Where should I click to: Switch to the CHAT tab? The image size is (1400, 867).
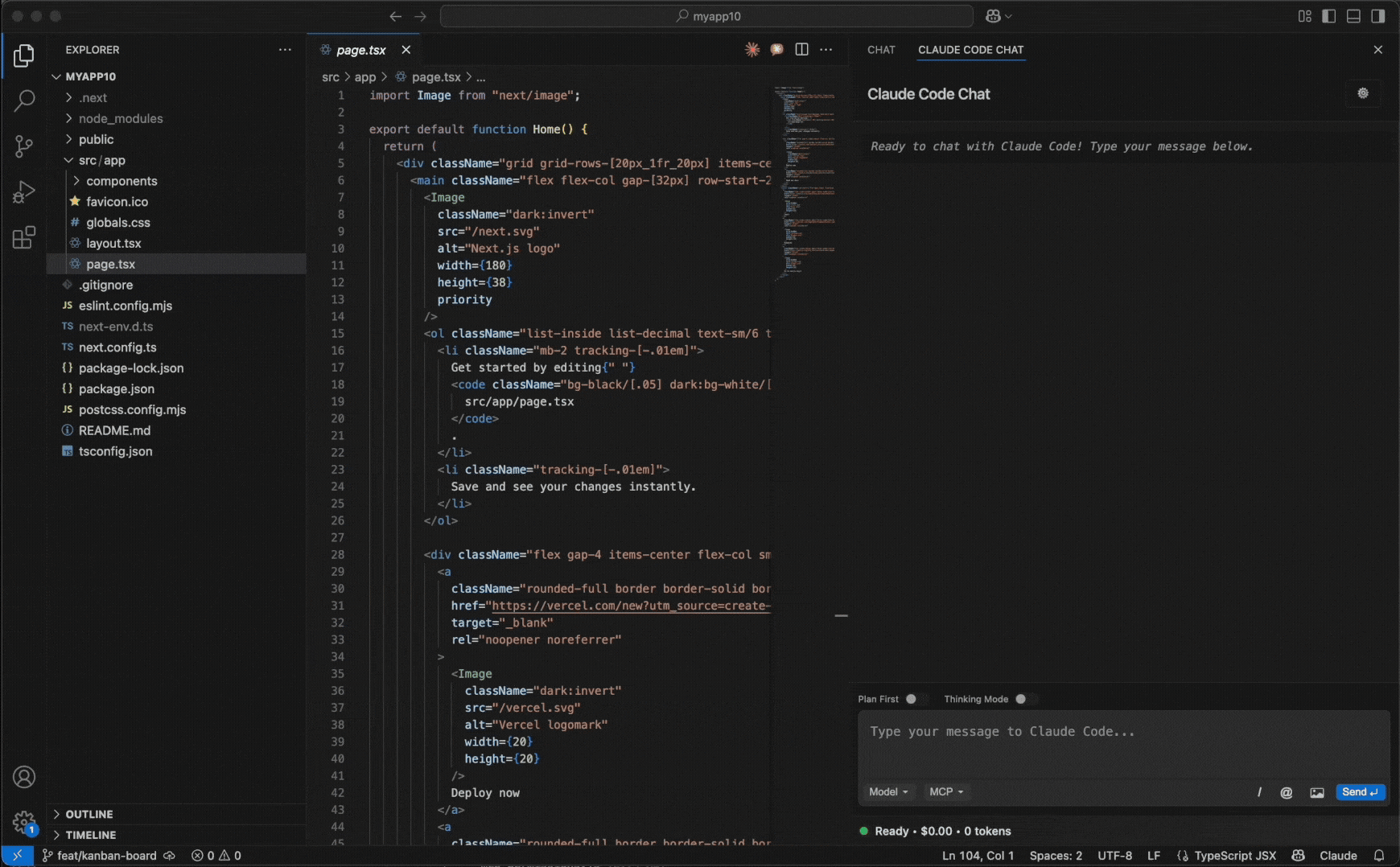tap(881, 50)
